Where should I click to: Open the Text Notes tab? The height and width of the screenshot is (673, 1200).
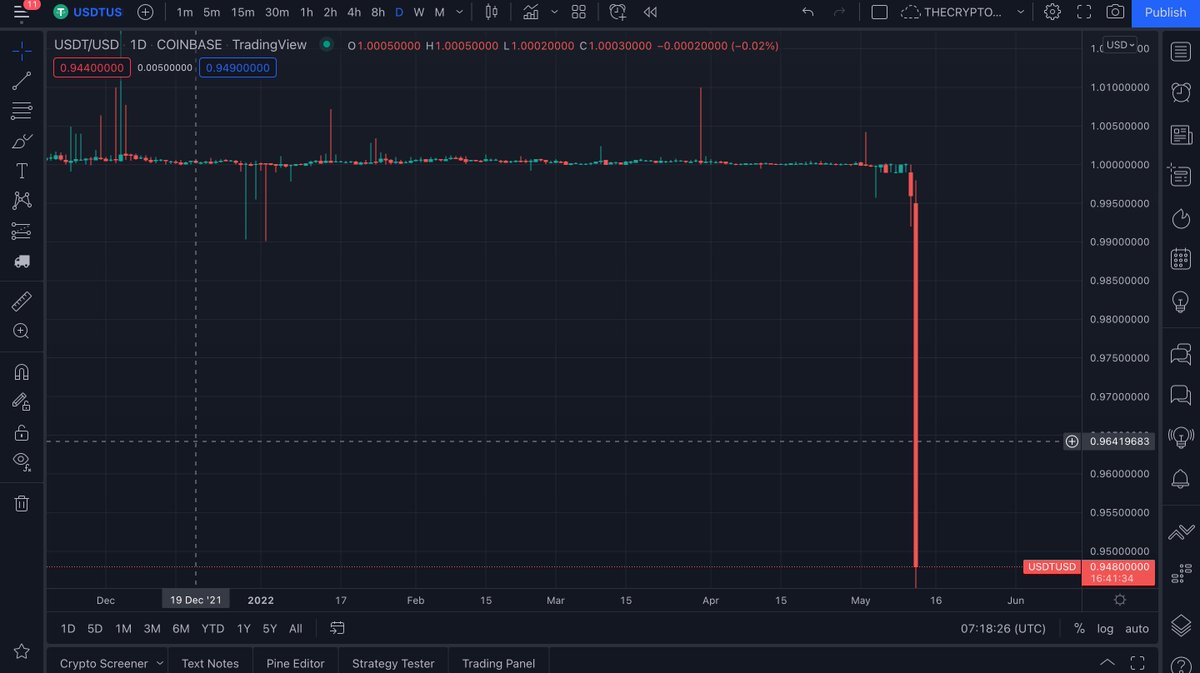click(x=210, y=663)
